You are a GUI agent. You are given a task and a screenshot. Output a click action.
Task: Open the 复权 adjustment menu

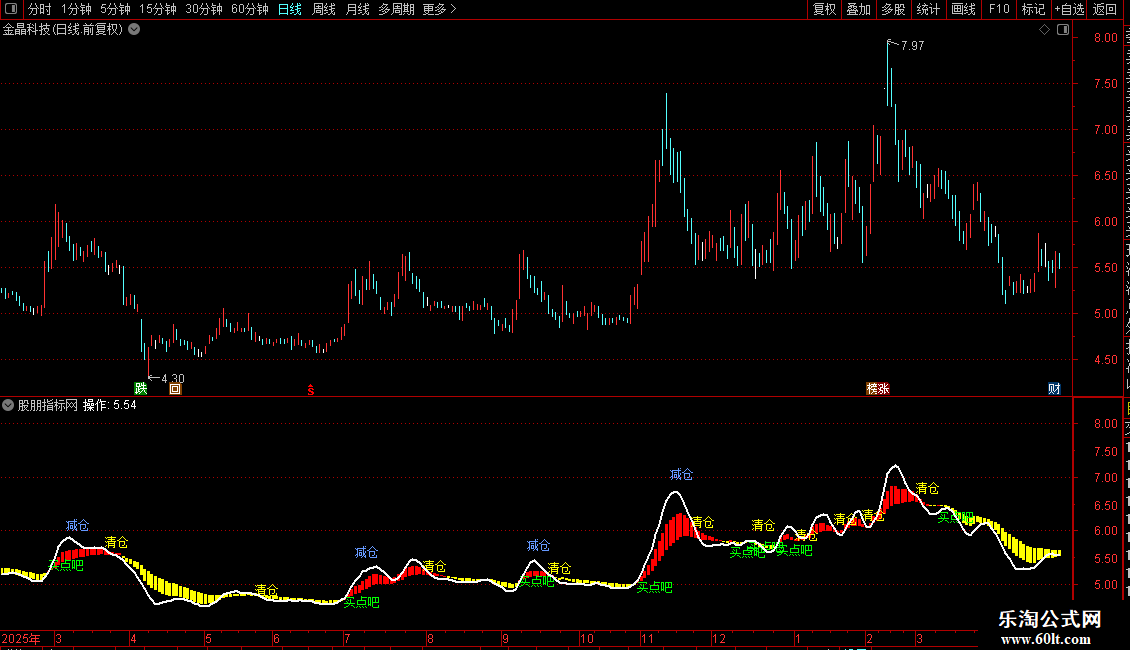click(x=824, y=9)
